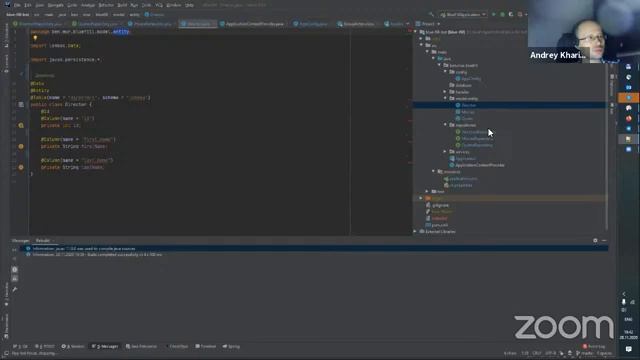The image size is (640, 360).
Task: Click the Build project hammer icon
Action: pos(431,14)
